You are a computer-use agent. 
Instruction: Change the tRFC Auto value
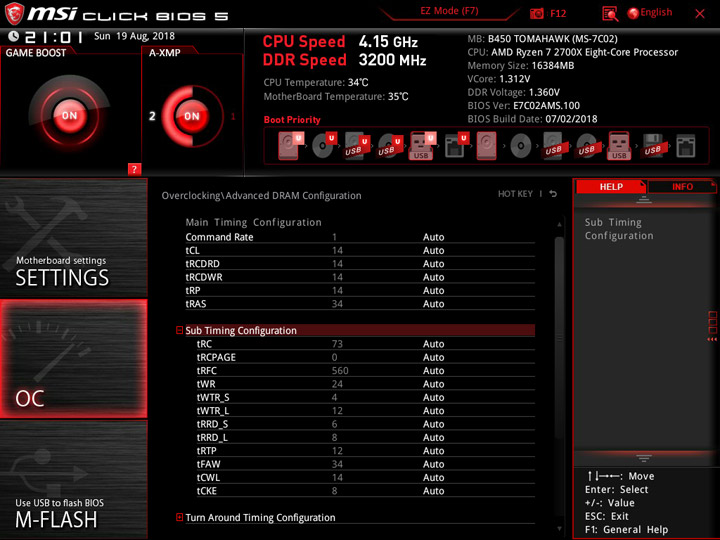433,371
